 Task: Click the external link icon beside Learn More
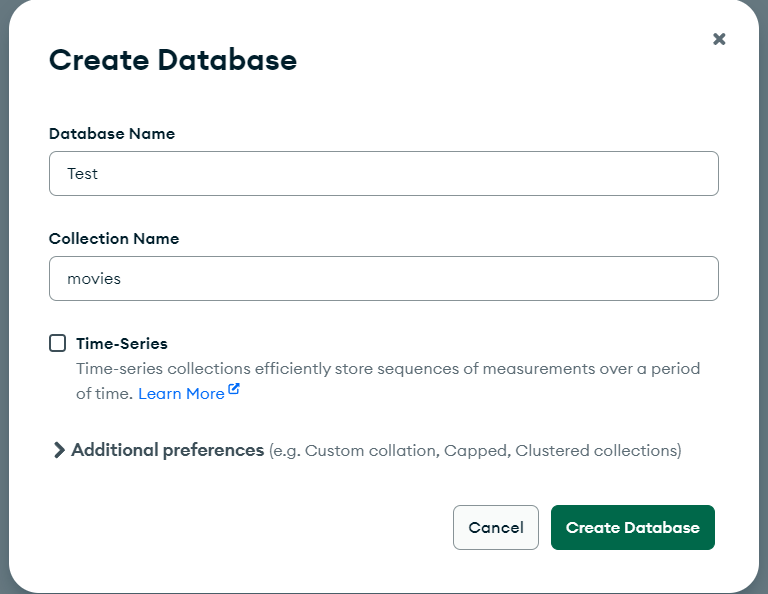click(234, 390)
